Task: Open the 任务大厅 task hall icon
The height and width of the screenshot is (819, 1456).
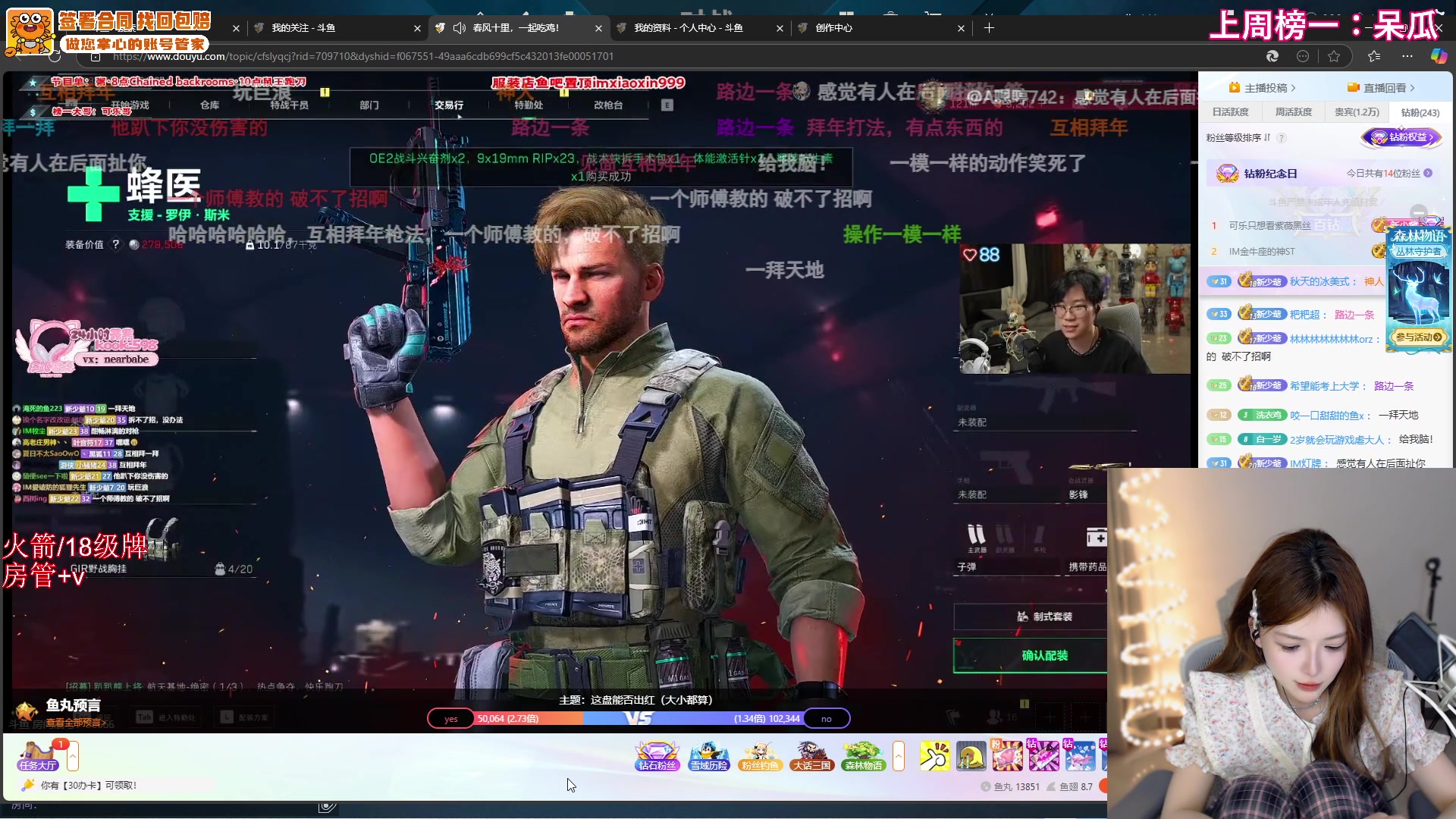Action: (x=38, y=755)
